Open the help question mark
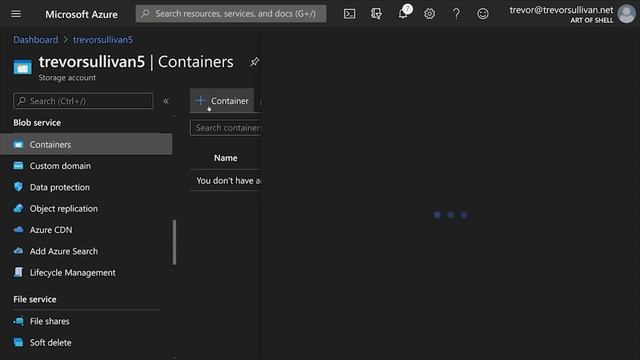 tap(456, 14)
